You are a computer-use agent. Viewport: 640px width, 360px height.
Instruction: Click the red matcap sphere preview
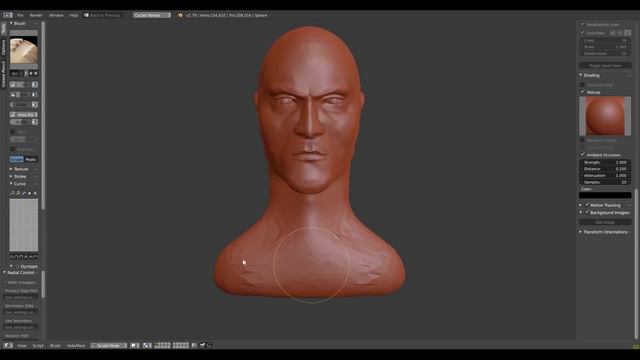click(x=605, y=116)
